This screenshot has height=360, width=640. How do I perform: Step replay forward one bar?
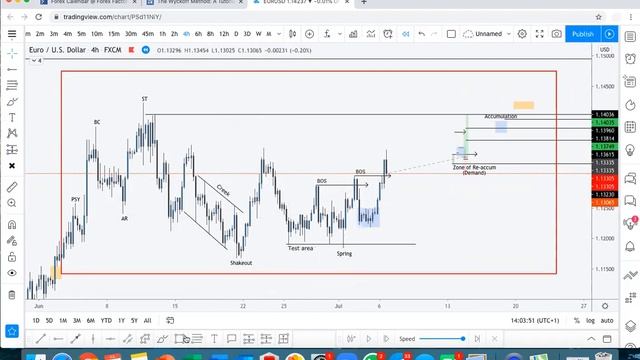[x=386, y=339]
